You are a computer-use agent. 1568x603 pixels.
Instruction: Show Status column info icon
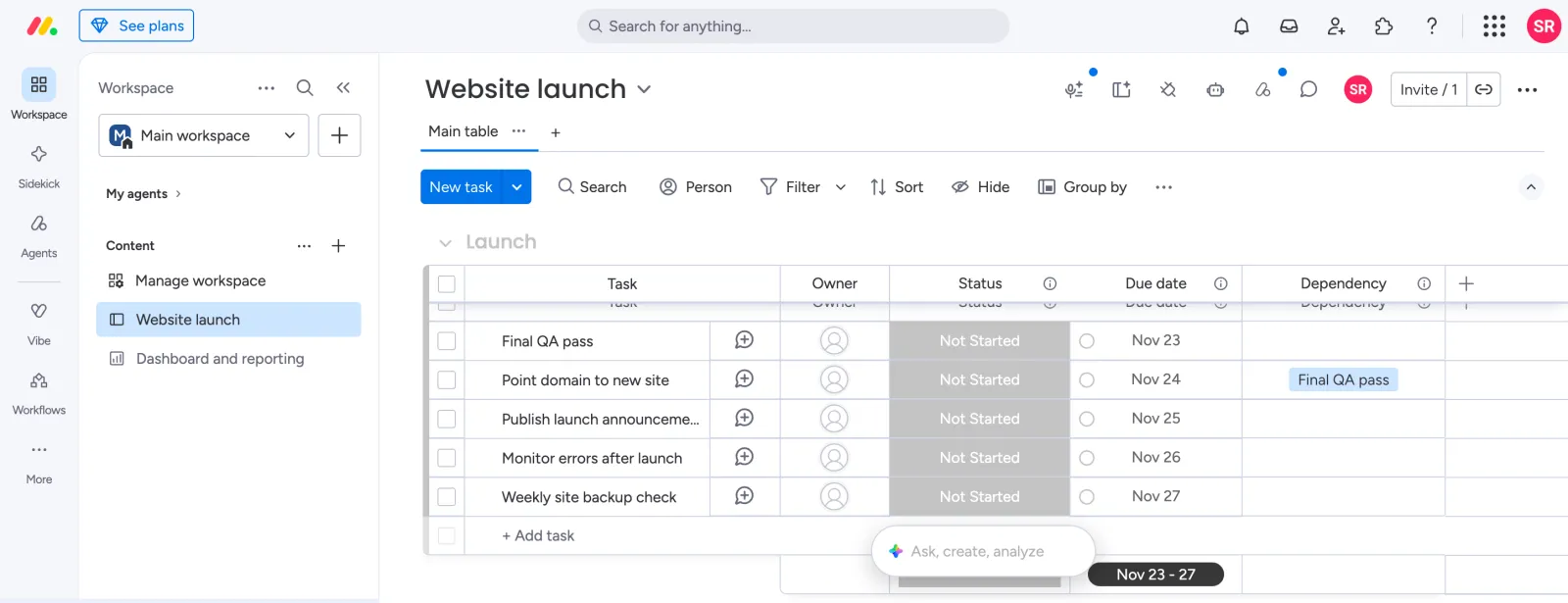click(x=1050, y=283)
